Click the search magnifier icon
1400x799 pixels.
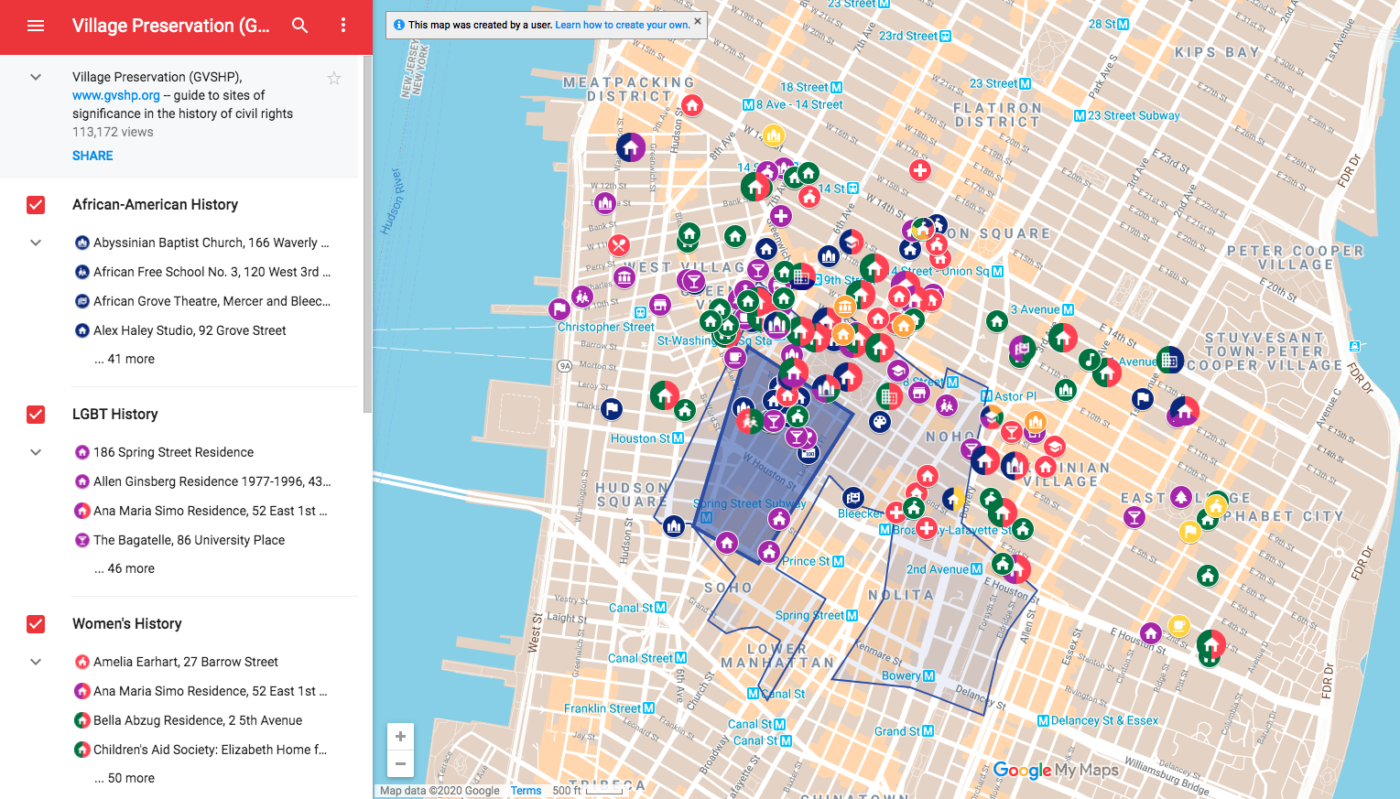point(300,26)
